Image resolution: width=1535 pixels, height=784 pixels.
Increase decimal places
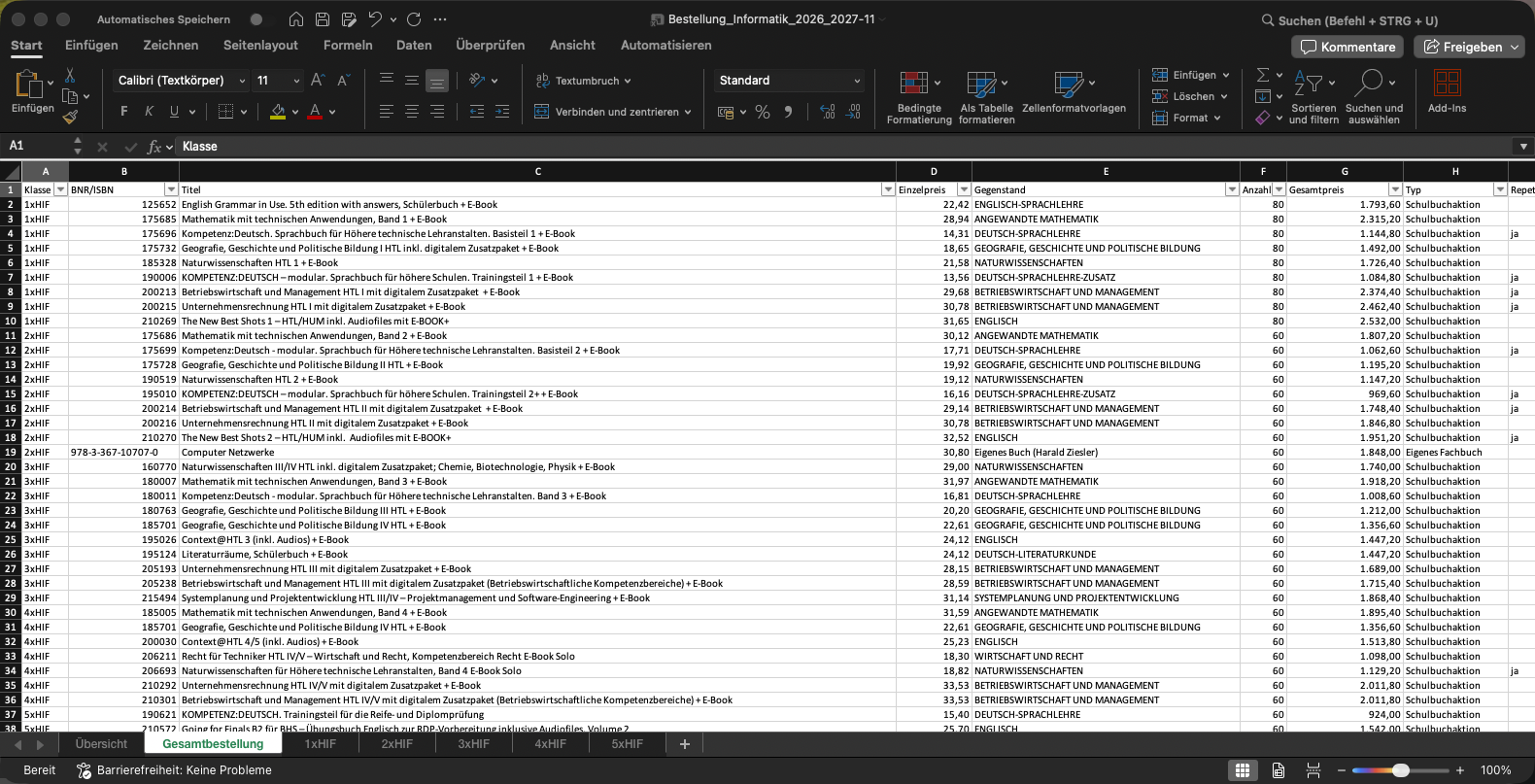[x=828, y=112]
